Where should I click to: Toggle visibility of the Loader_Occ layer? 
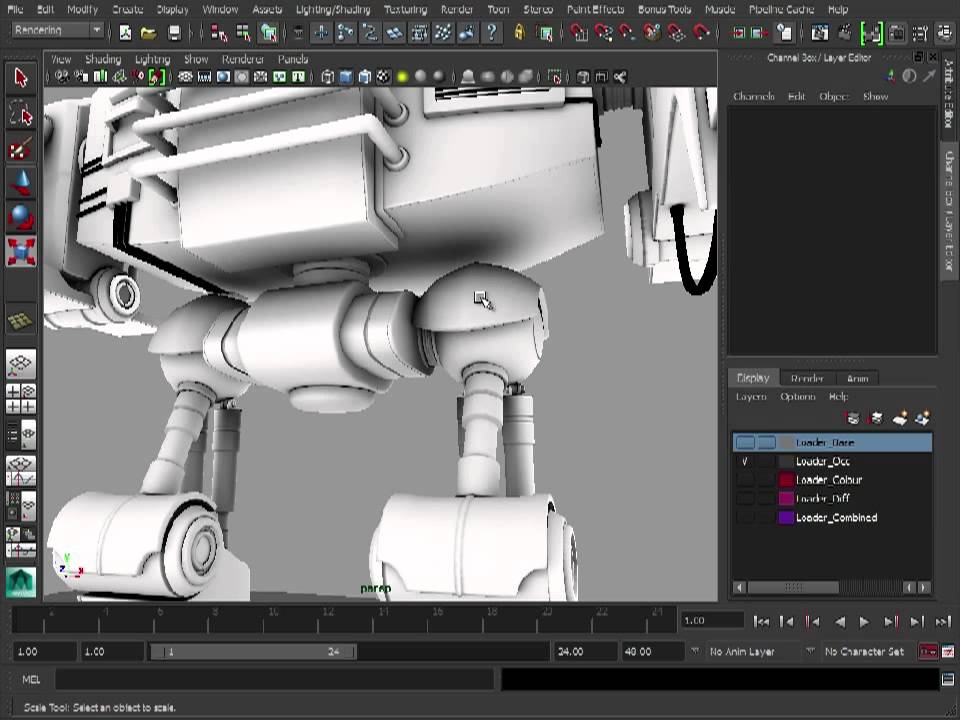[x=745, y=461]
